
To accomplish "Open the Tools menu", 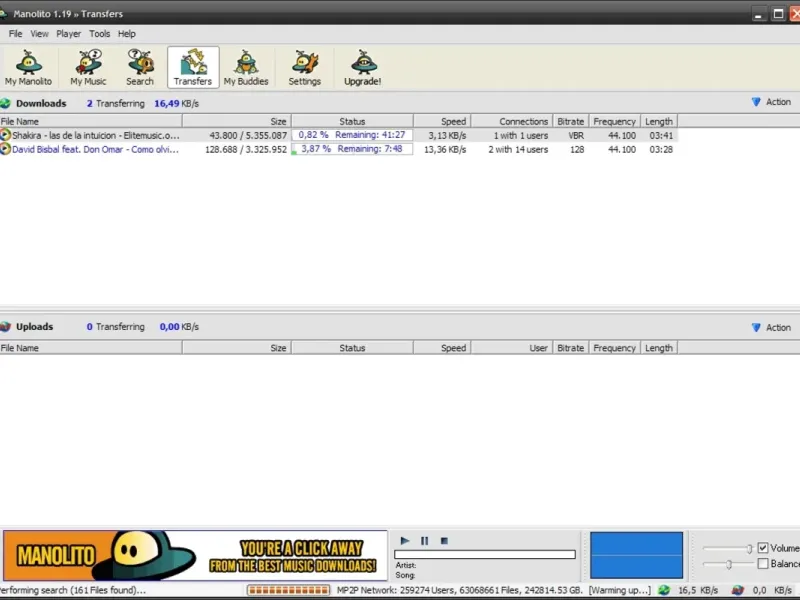I will 99,34.
